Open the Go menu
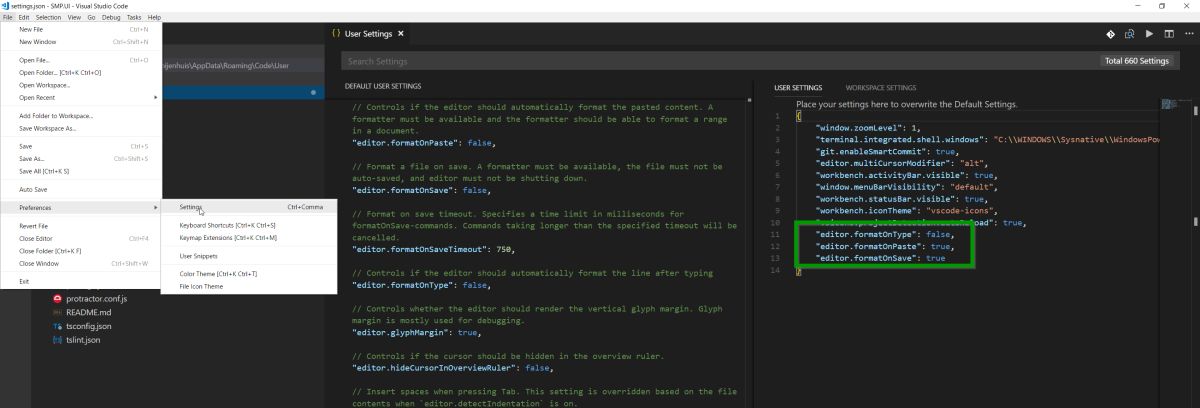Image resolution: width=1200 pixels, height=408 pixels. click(x=90, y=18)
